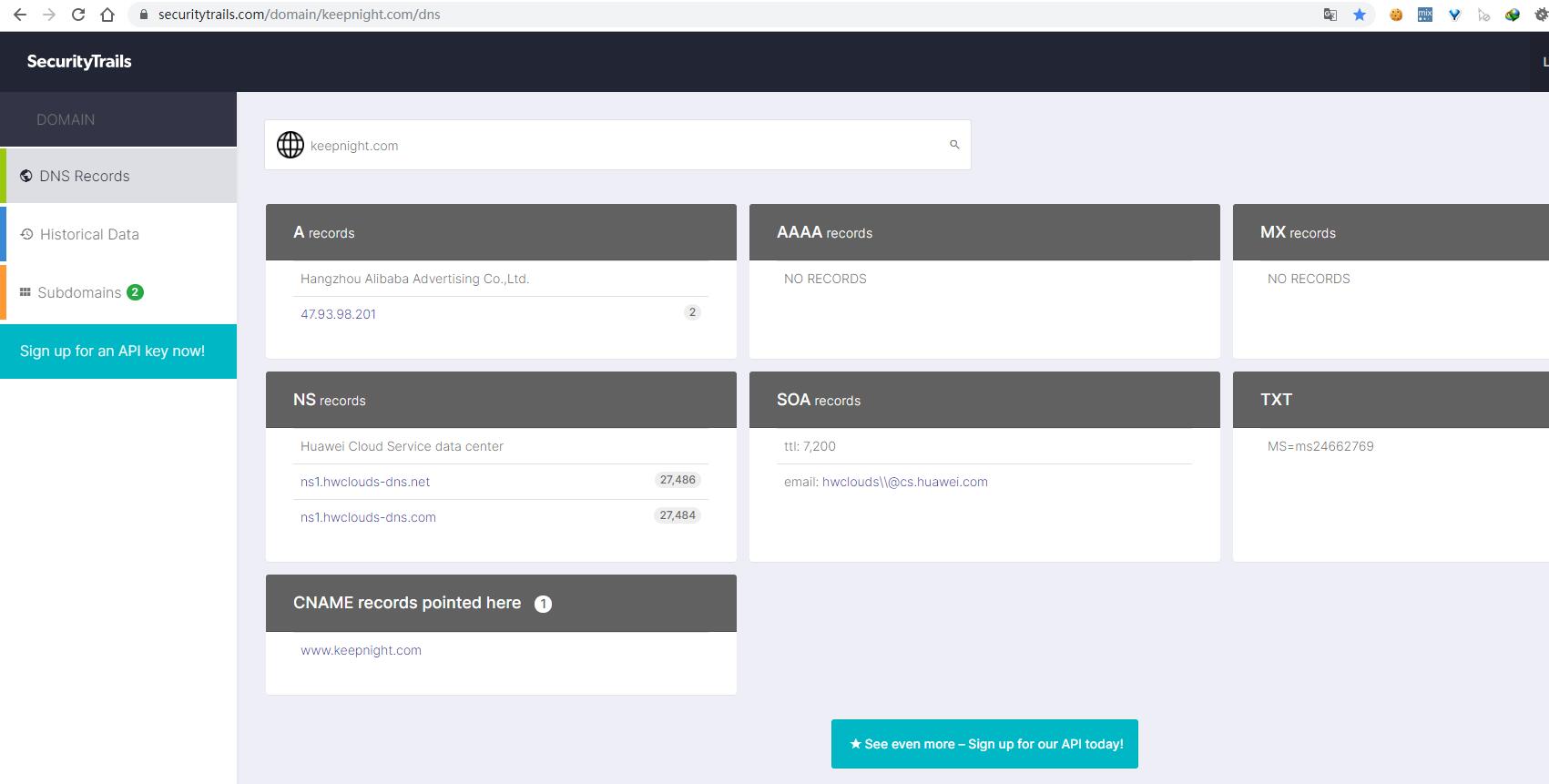The height and width of the screenshot is (784, 1549).
Task: Open the 'mix' extension icon
Action: pyautogui.click(x=1425, y=15)
